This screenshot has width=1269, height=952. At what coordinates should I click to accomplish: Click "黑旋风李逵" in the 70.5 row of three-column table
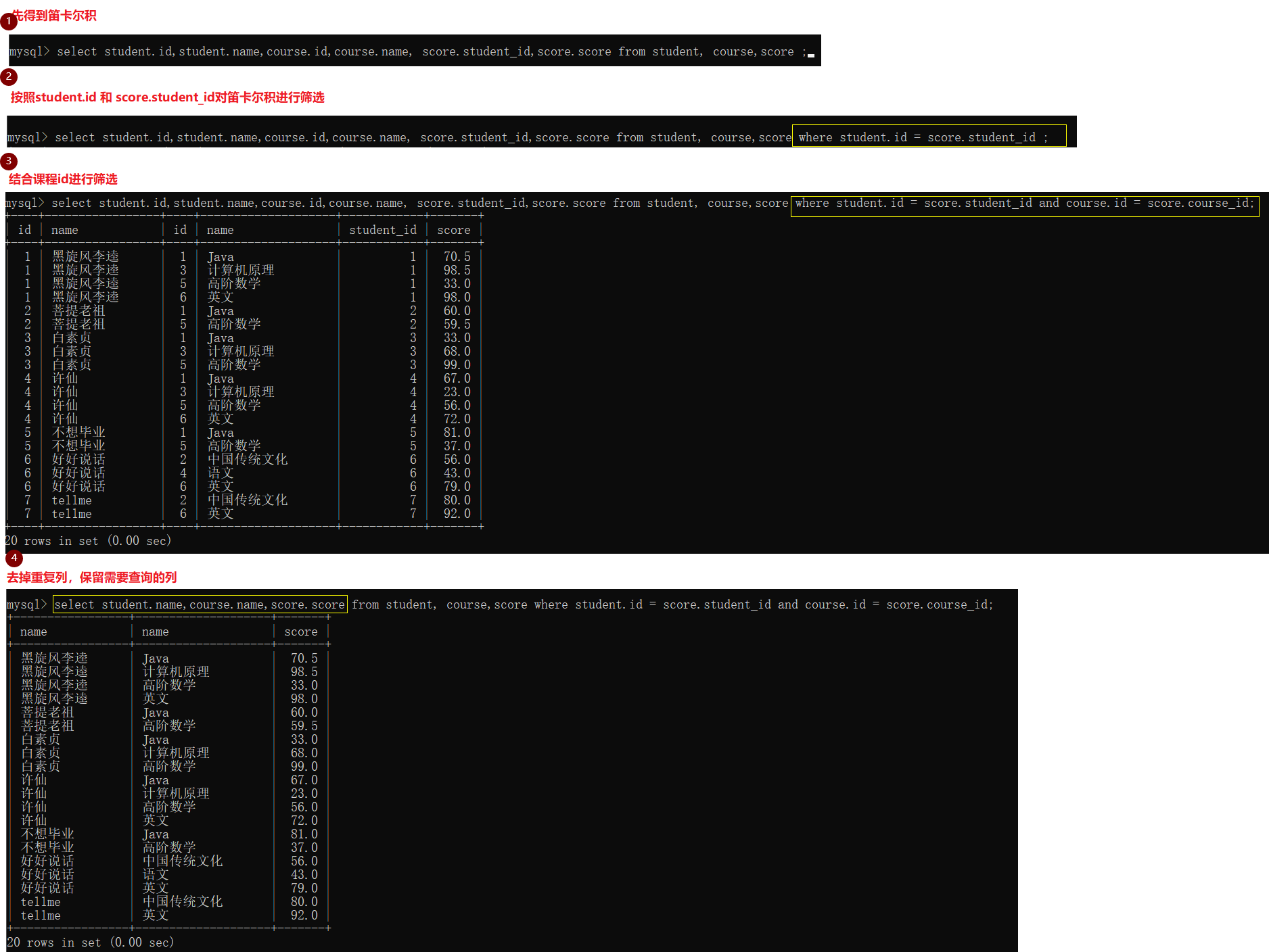54,658
